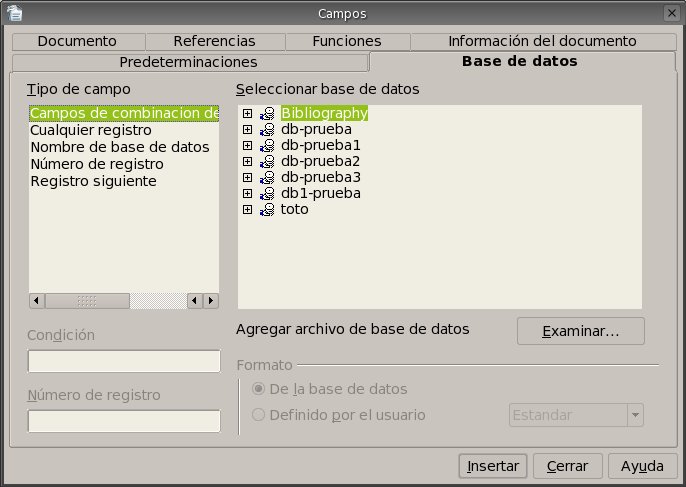
Task: Expand the Bibliography database tree node
Action: pos(248,114)
